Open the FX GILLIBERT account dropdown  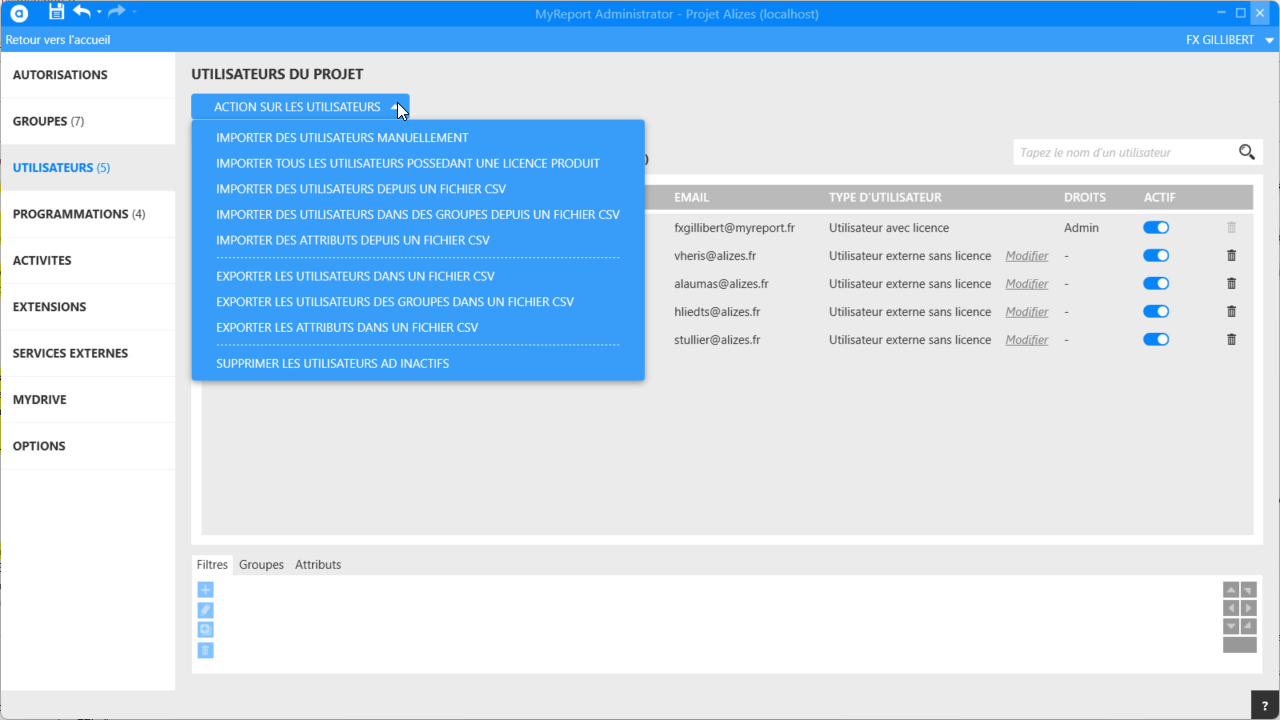tap(1268, 41)
